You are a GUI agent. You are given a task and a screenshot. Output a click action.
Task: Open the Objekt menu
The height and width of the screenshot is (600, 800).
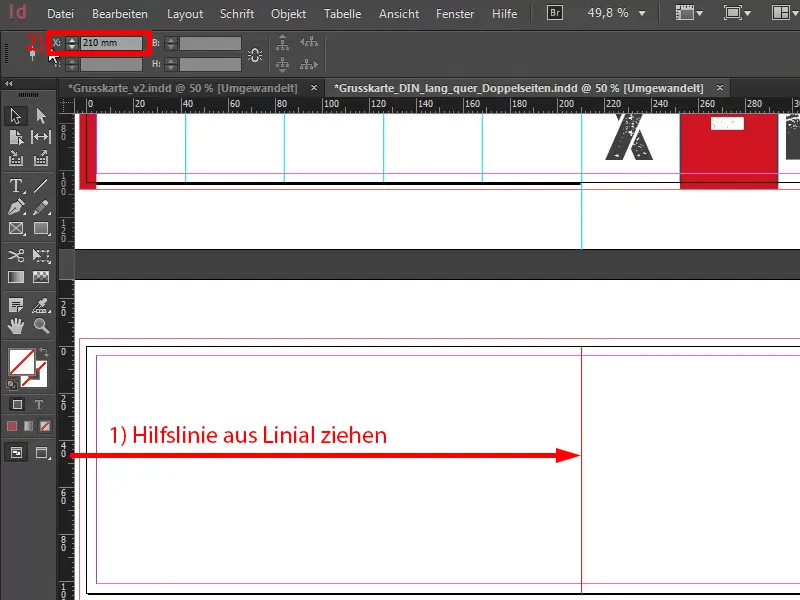pos(288,14)
